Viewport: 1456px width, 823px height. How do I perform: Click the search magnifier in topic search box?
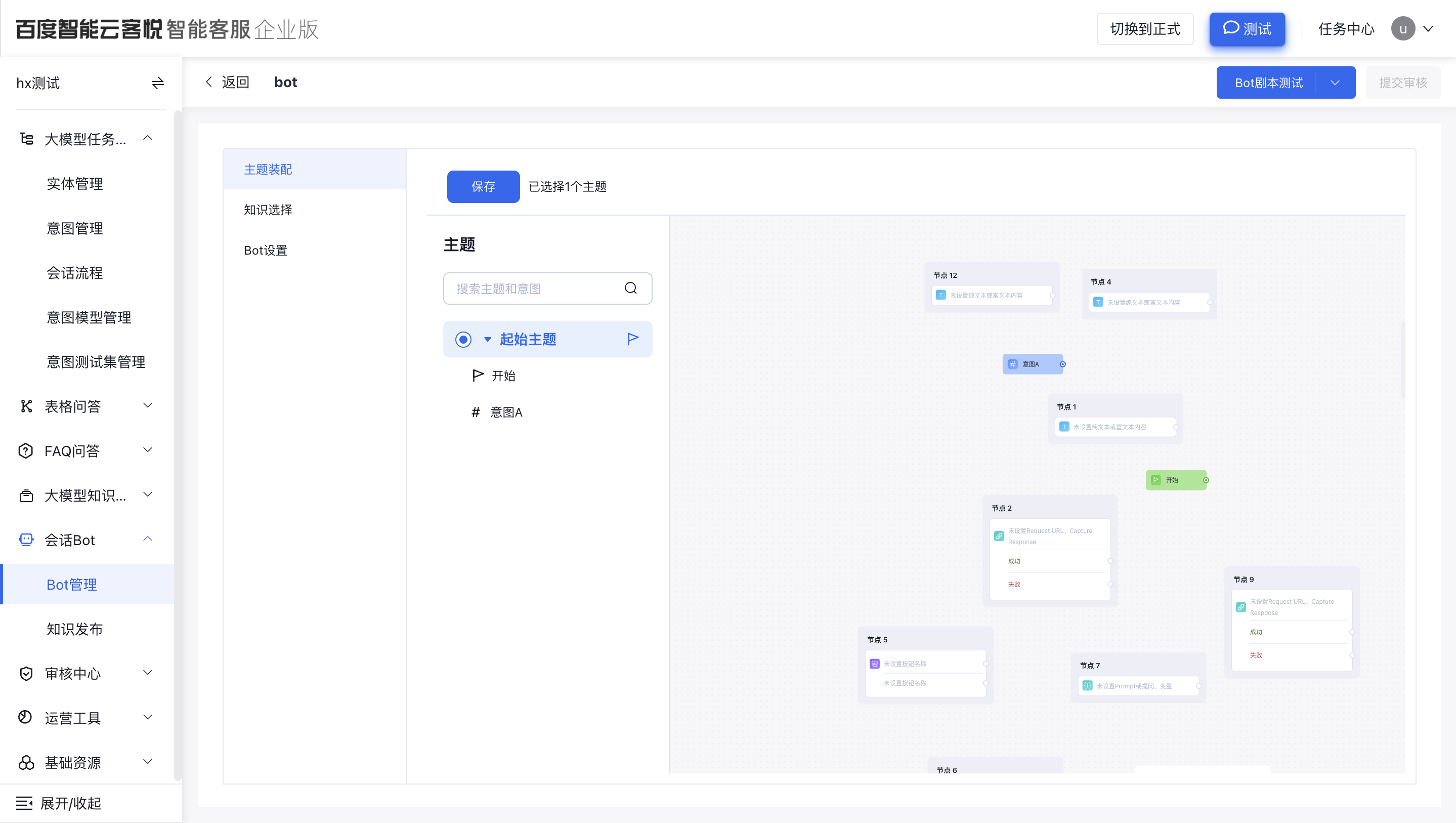(631, 289)
